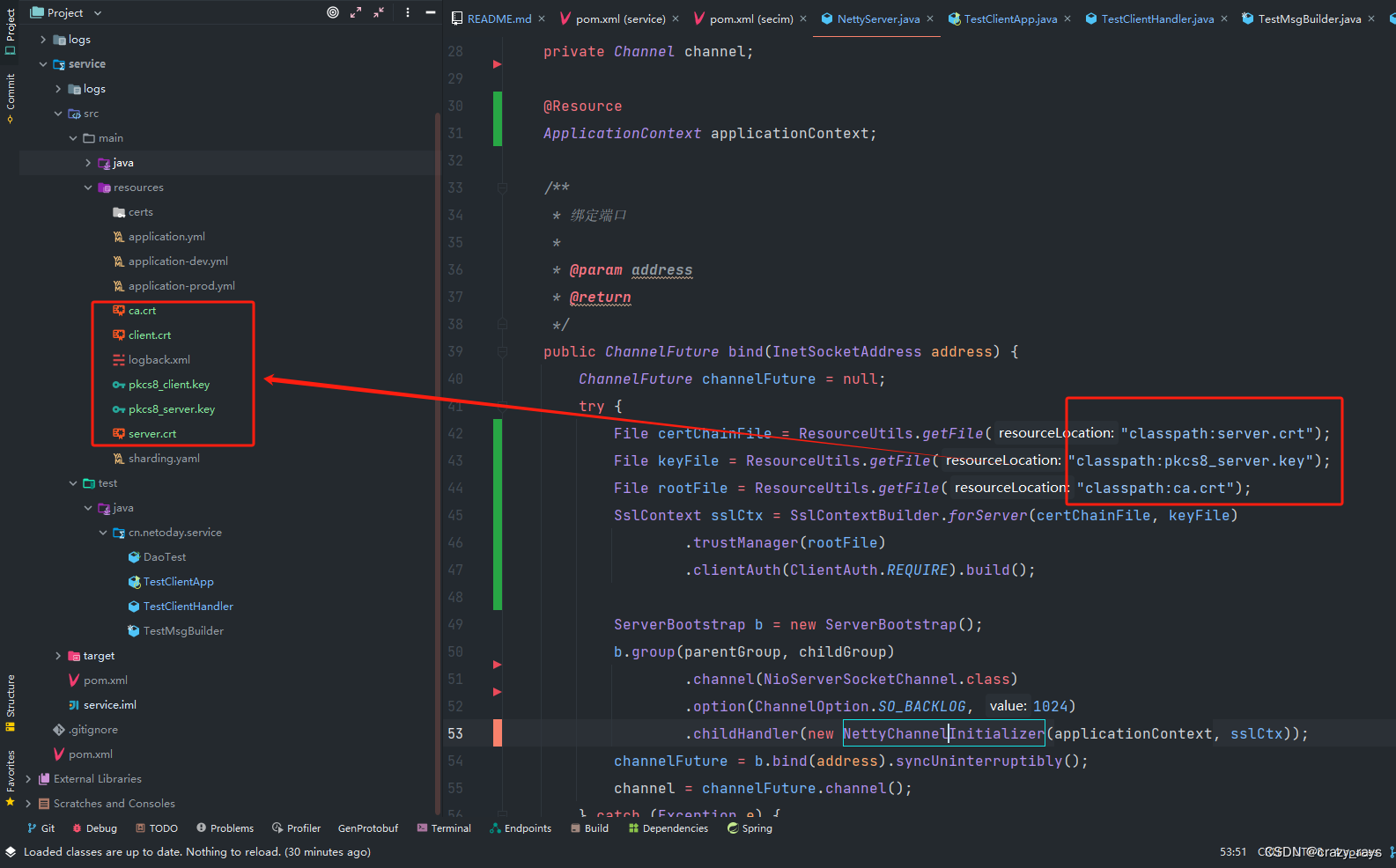Open the Build tool window
Screen dimensions: 1396x868
(x=589, y=828)
